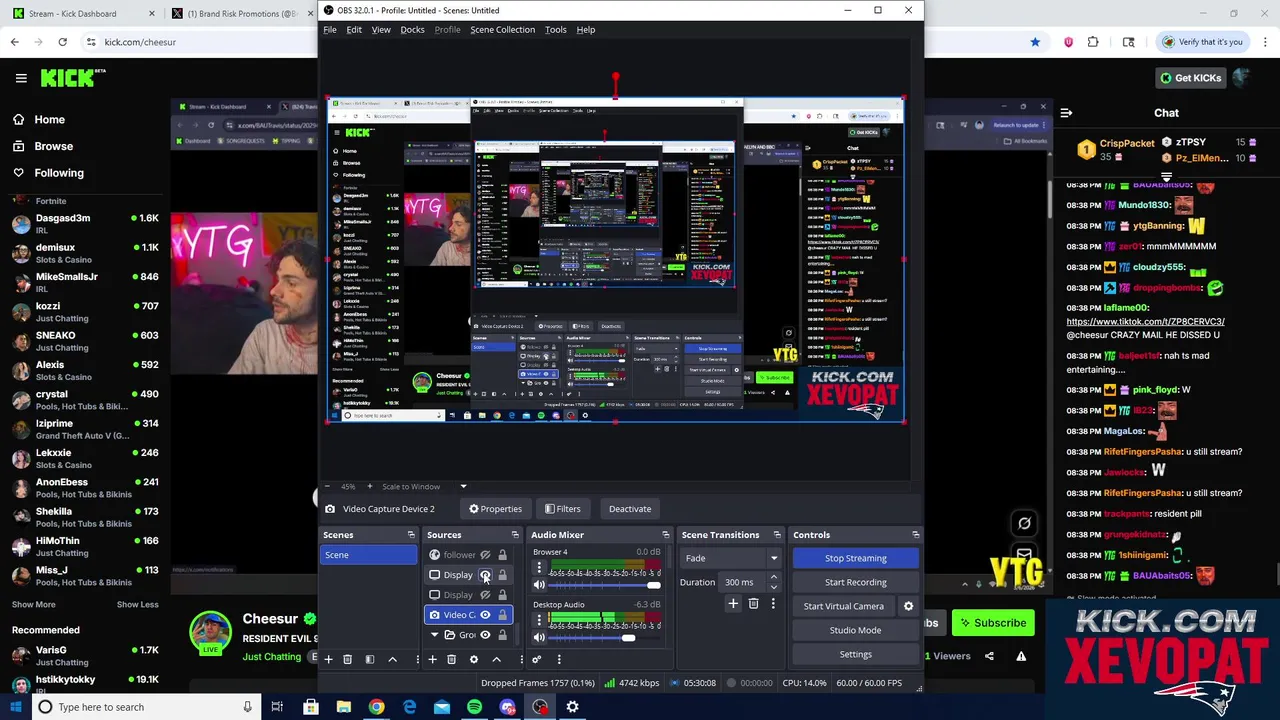Open the OBS Tools menu
Image resolution: width=1280 pixels, height=720 pixels.
[x=555, y=30]
